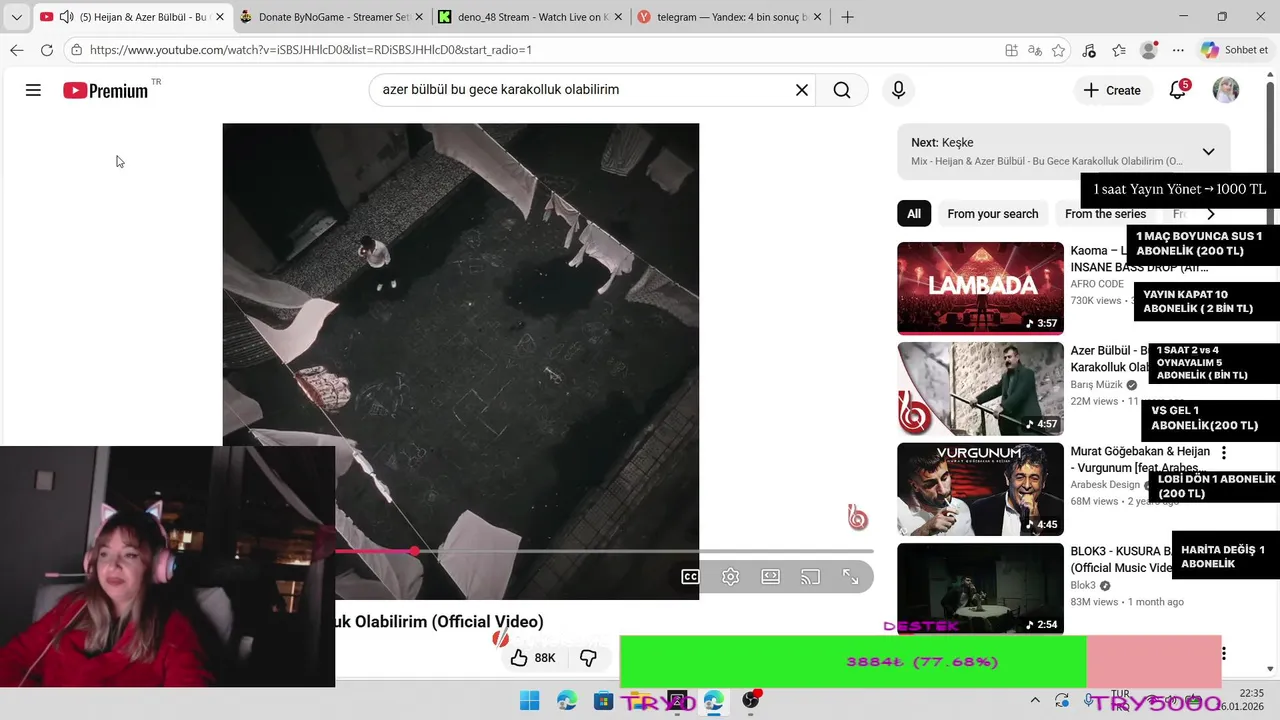Select the From the series chip
This screenshot has height=720, width=1280.
point(1105,214)
